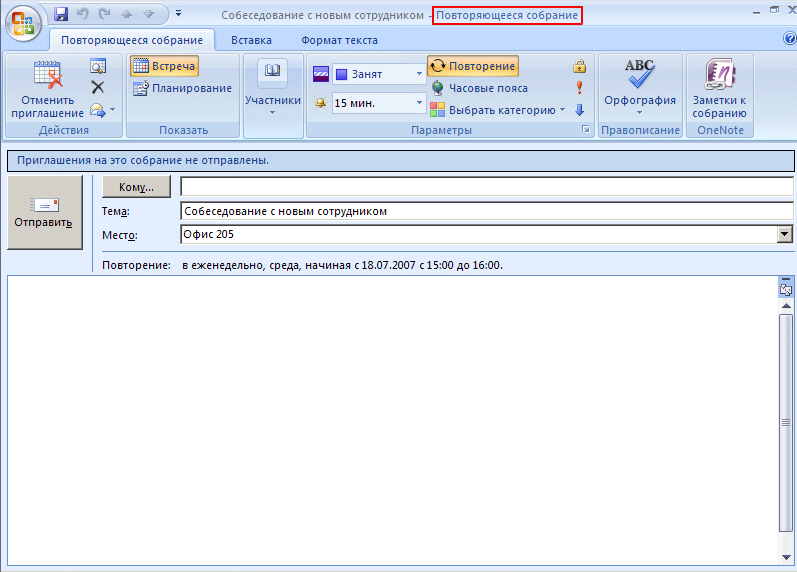
Task: Click the reminder bell icon
Action: [320, 103]
